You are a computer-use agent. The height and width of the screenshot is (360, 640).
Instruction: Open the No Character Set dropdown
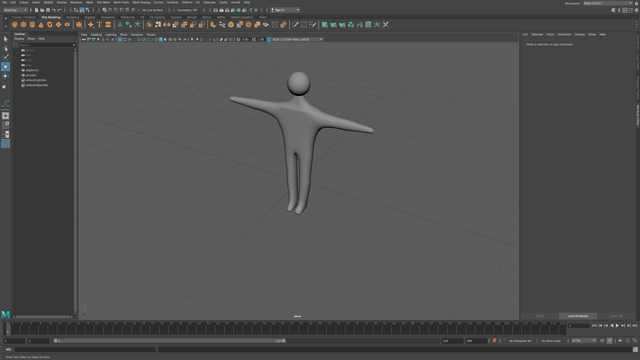(520, 341)
